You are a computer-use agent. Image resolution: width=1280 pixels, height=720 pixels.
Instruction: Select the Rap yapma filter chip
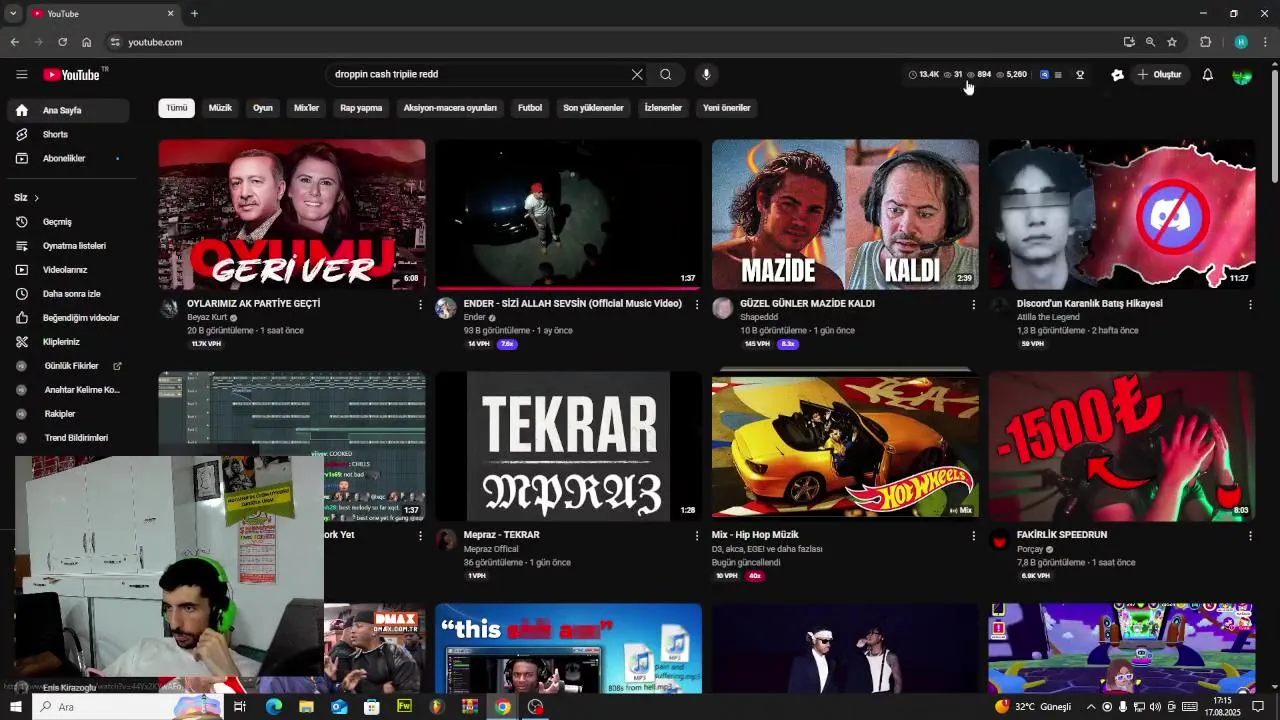(x=361, y=108)
